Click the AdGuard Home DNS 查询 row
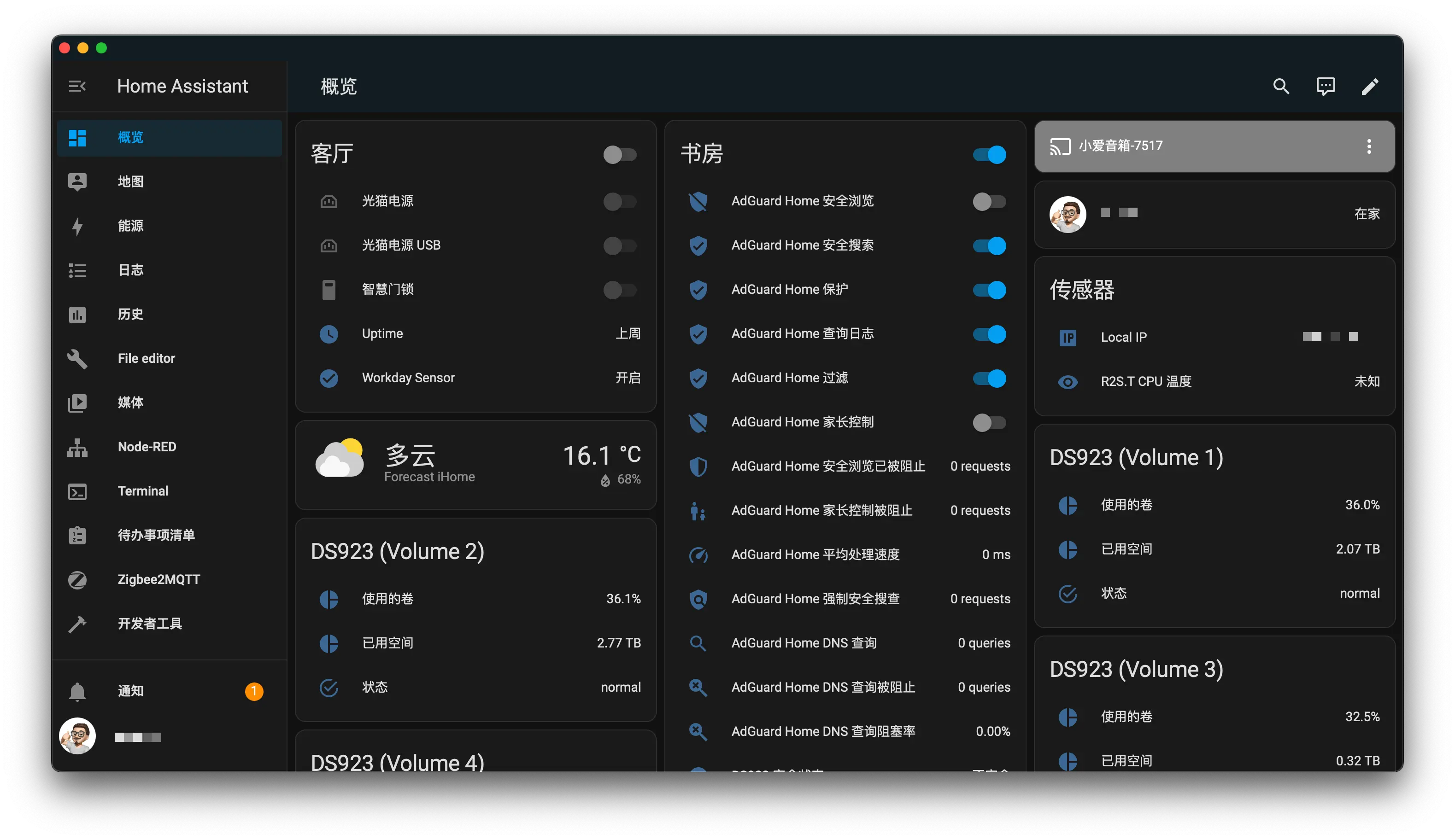1455x840 pixels. coord(804,643)
